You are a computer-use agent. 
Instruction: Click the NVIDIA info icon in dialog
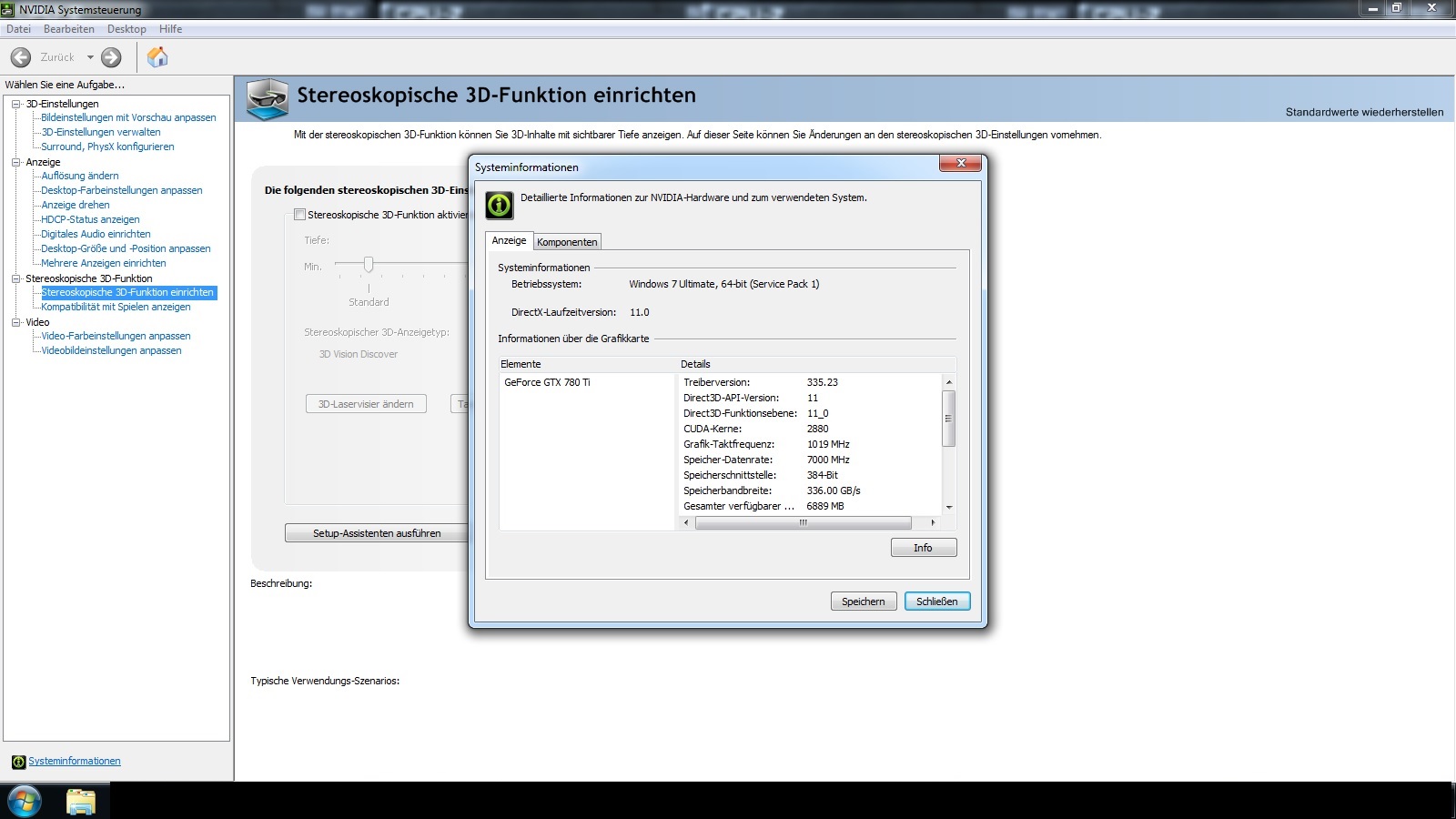(x=500, y=205)
